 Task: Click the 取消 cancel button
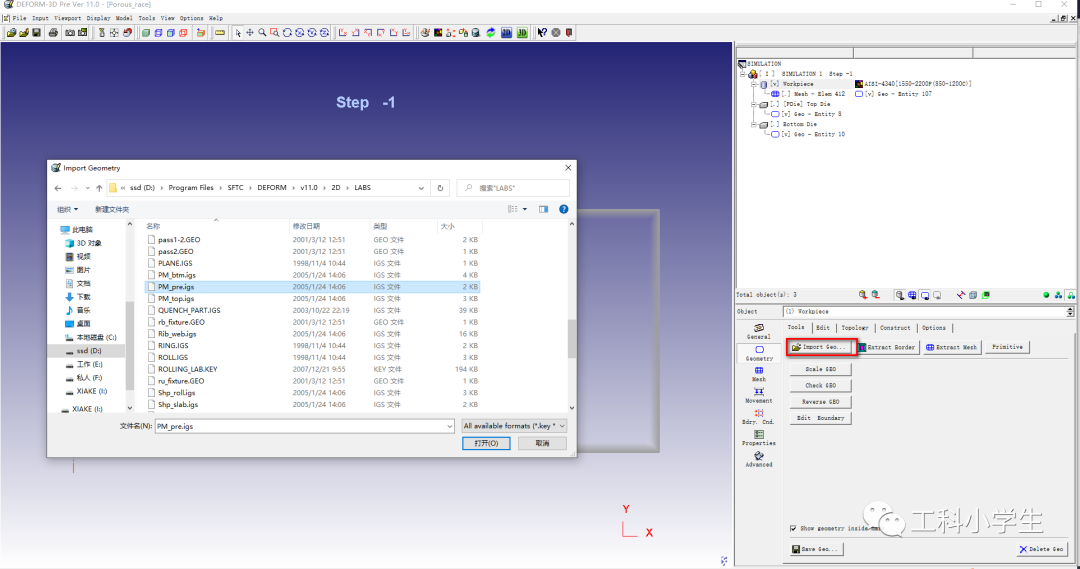click(542, 443)
